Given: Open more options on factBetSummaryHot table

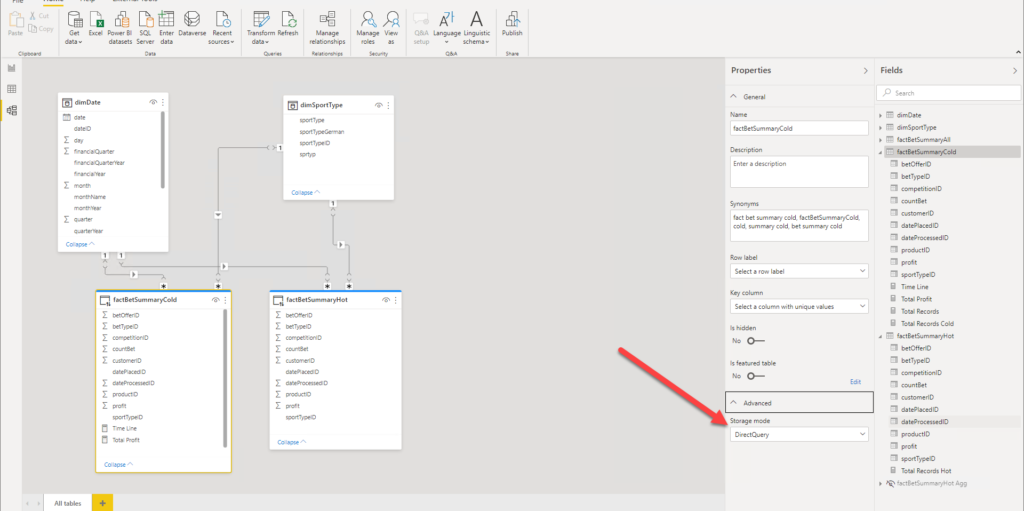Looking at the screenshot, I should 396,300.
